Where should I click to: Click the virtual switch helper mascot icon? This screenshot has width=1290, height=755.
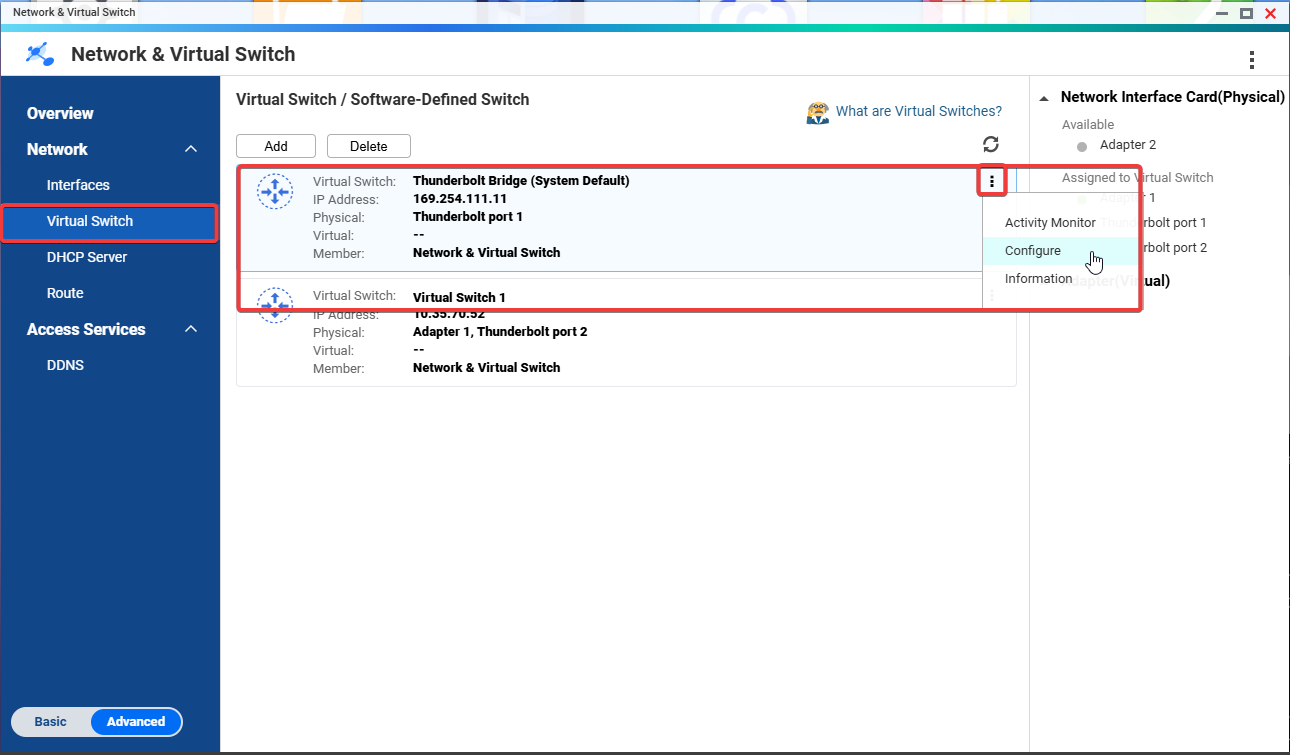[x=818, y=112]
